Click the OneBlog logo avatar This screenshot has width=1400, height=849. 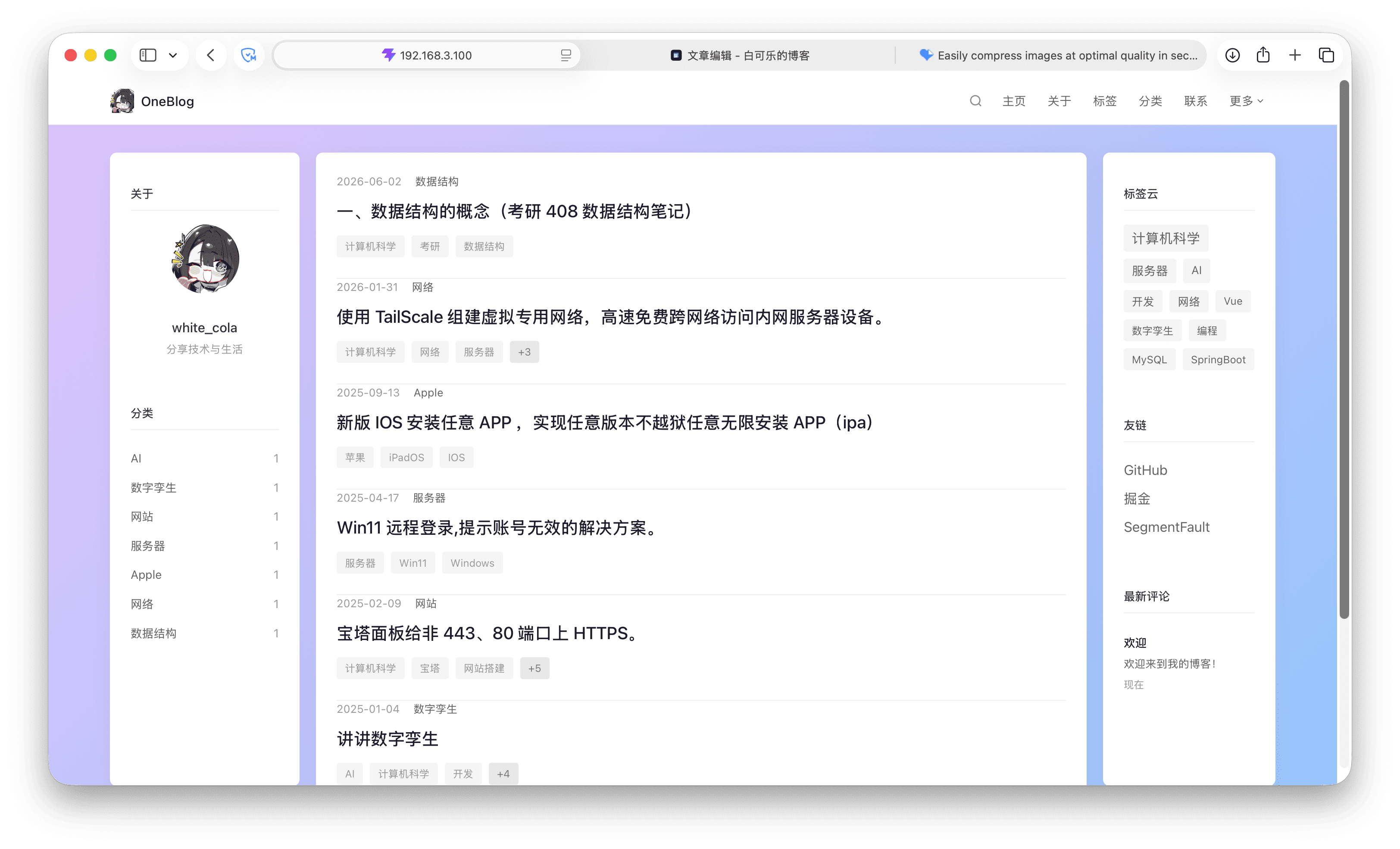coord(122,101)
